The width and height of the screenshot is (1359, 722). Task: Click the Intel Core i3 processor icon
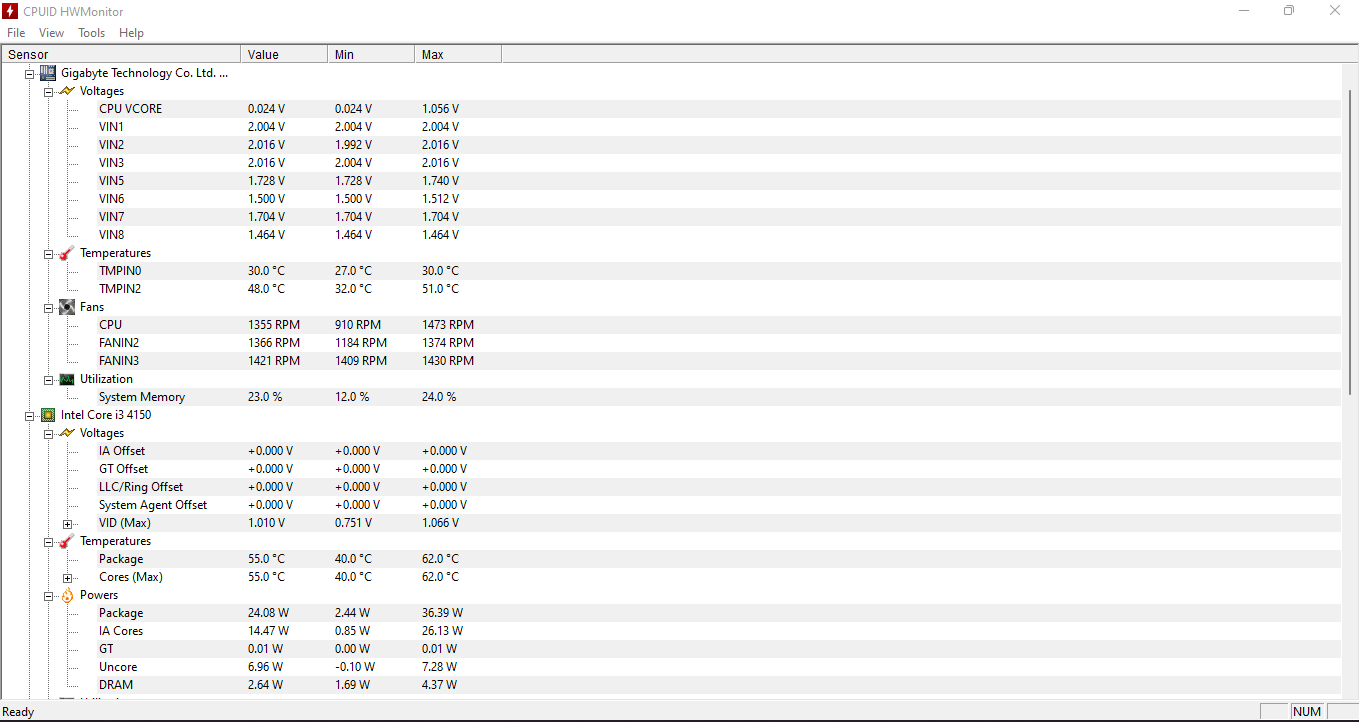pos(47,415)
